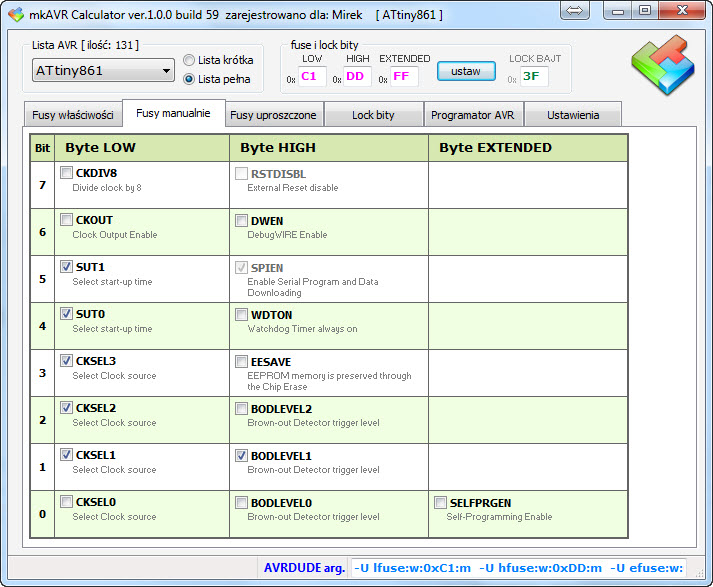
Task: Uncheck the SUT1 checkbox
Action: (x=66, y=266)
